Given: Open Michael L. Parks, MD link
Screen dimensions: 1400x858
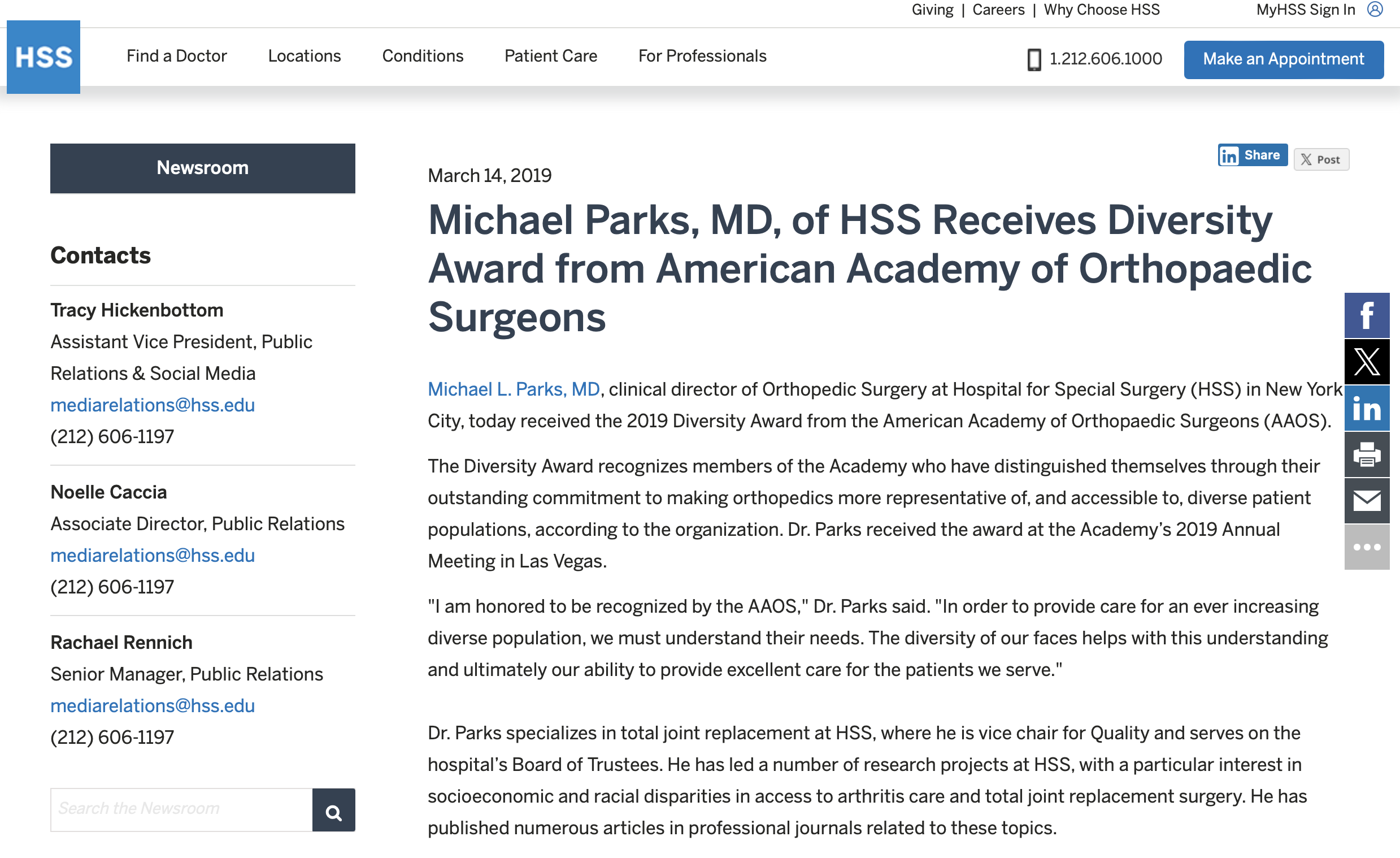Looking at the screenshot, I should click(513, 389).
